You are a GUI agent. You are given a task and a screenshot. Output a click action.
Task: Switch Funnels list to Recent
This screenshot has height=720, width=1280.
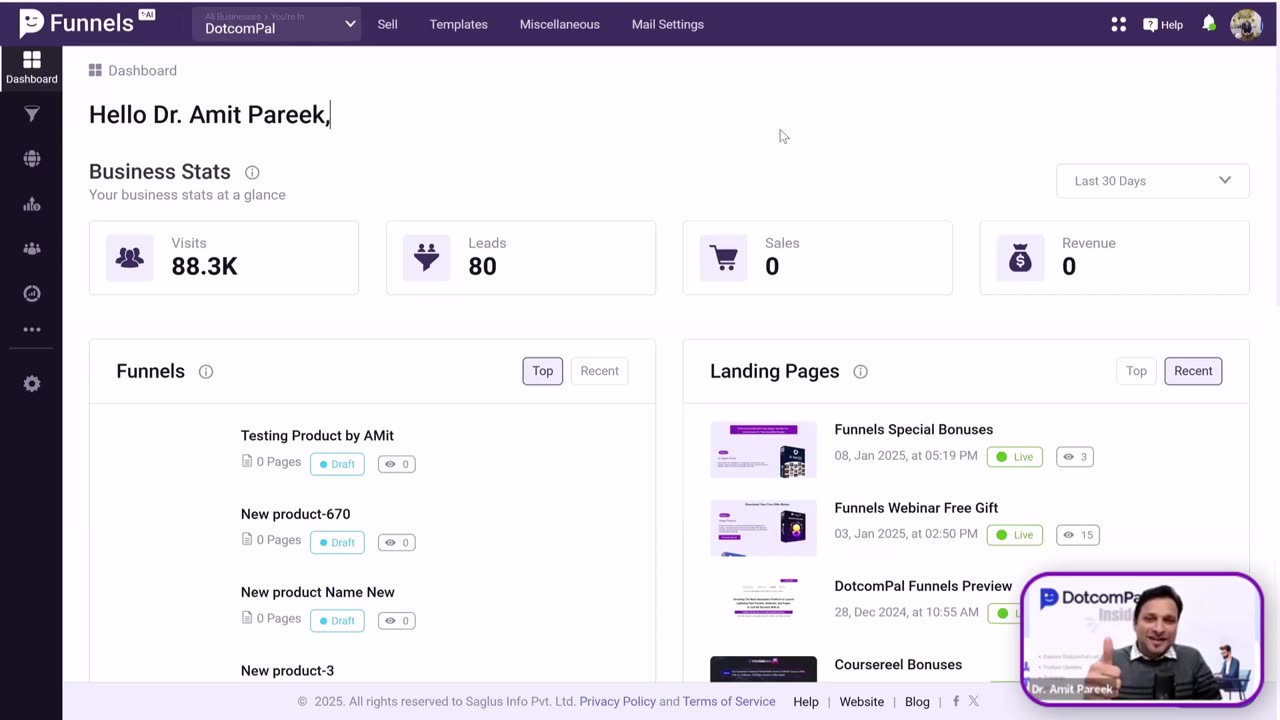600,371
